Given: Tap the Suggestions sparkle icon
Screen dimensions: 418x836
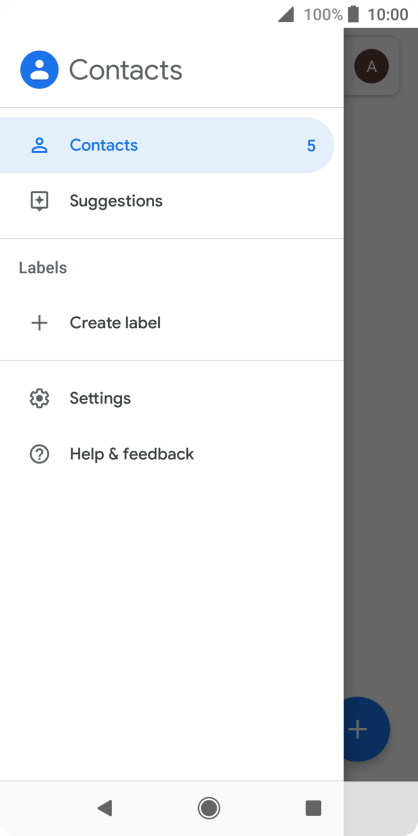Looking at the screenshot, I should point(39,201).
